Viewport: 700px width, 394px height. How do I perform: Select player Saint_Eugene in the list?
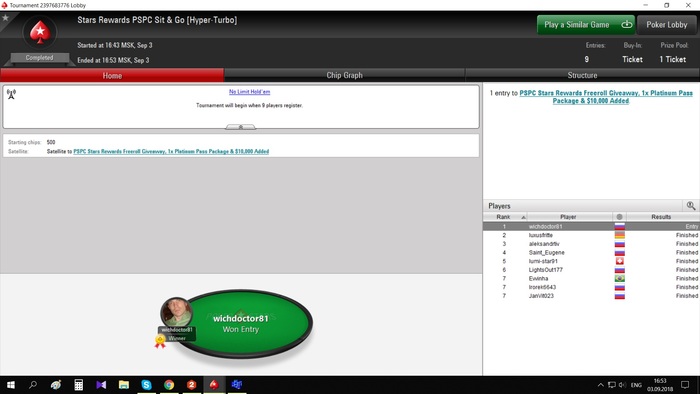[x=591, y=253]
